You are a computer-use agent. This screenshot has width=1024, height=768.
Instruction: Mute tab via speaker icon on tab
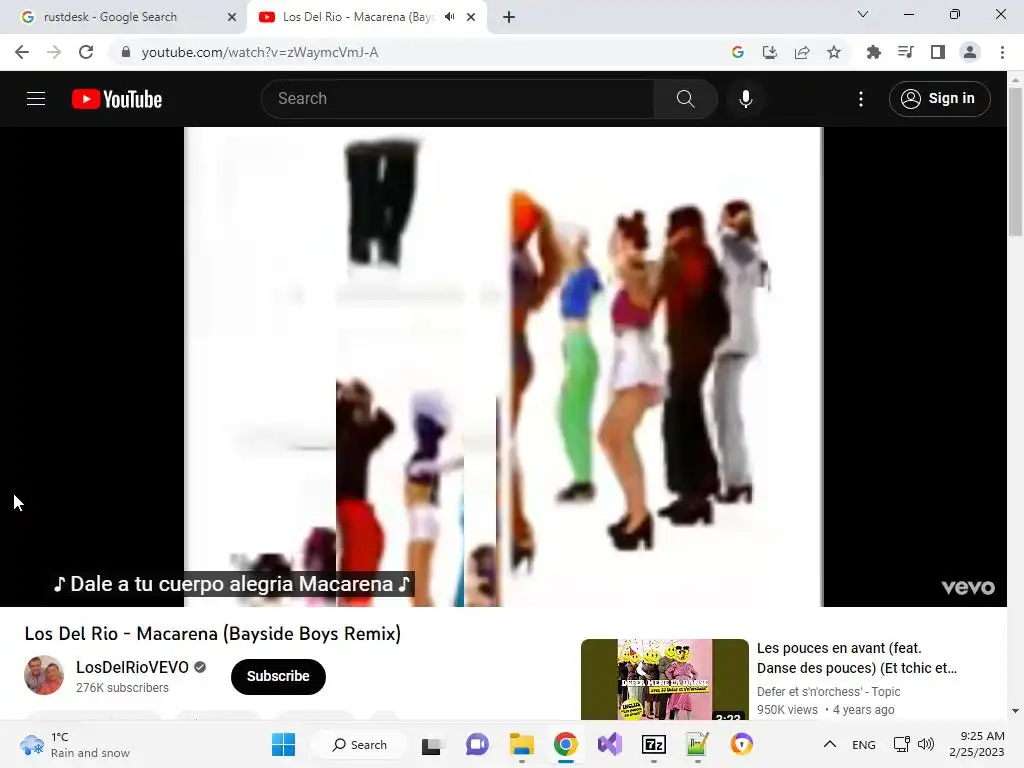(x=449, y=17)
